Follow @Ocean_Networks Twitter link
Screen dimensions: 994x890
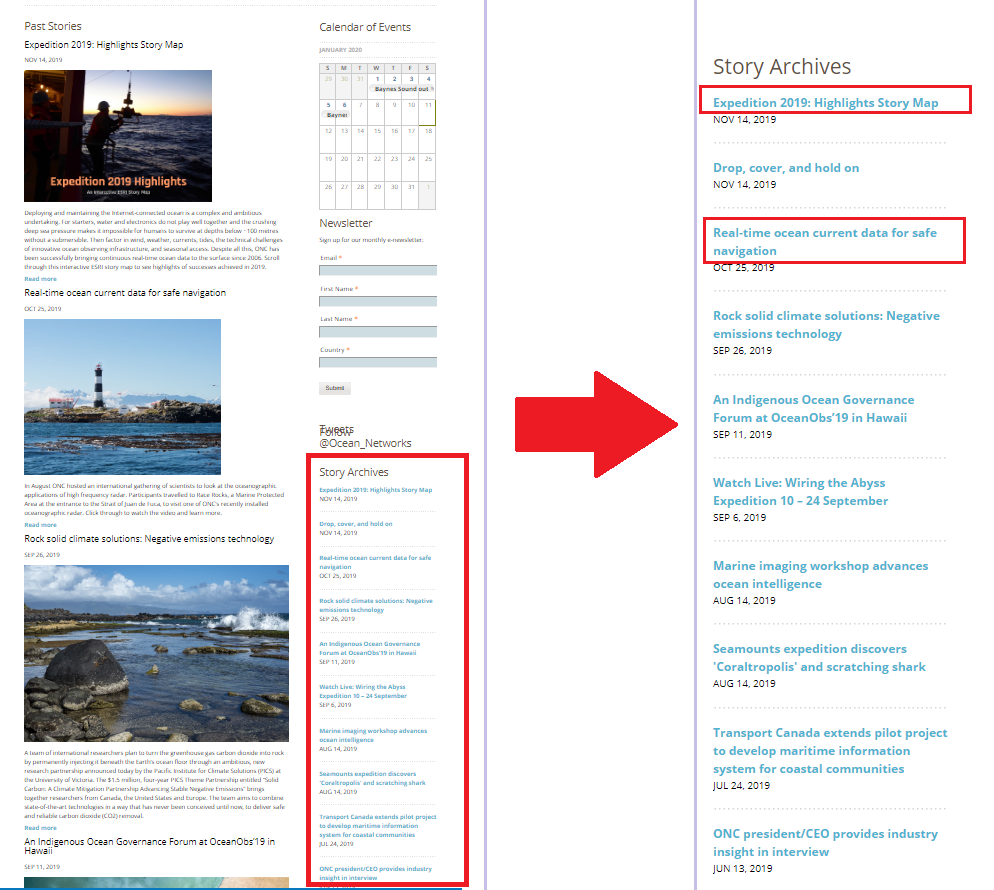tap(365, 443)
